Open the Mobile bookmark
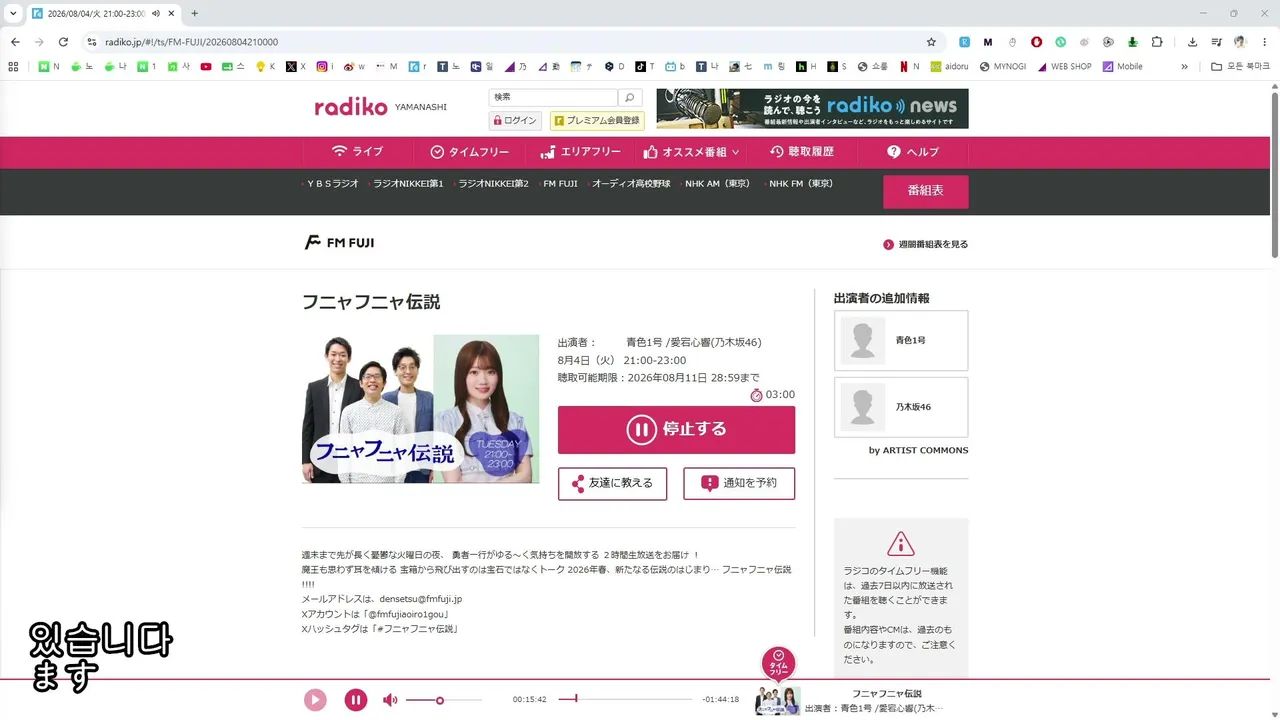 (x=1122, y=67)
